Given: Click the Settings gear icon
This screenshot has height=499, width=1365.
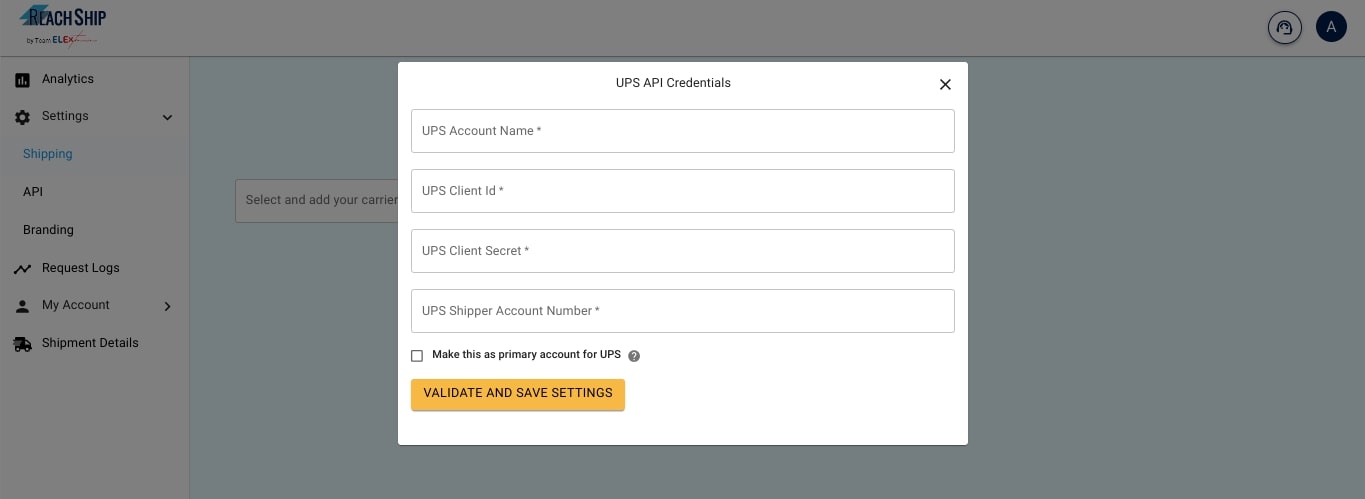Looking at the screenshot, I should click(22, 117).
